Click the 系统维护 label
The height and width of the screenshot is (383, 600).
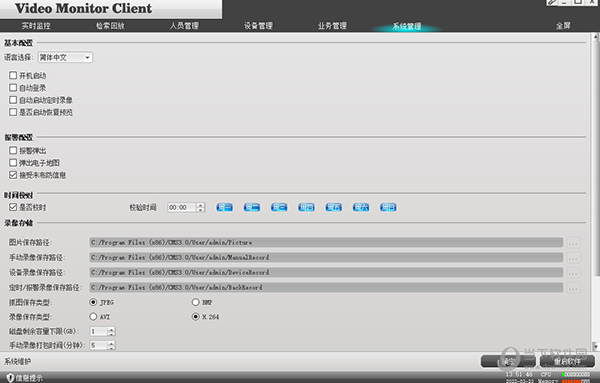click(18, 361)
